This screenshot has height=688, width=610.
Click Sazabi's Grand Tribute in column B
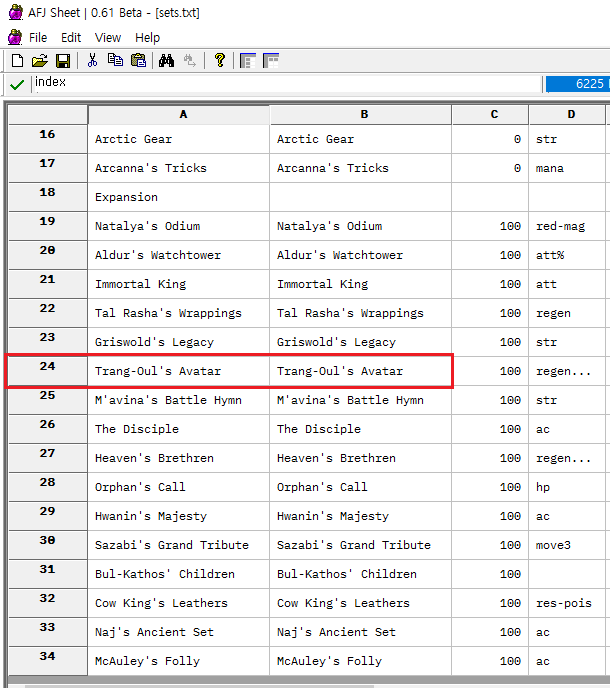click(x=360, y=545)
